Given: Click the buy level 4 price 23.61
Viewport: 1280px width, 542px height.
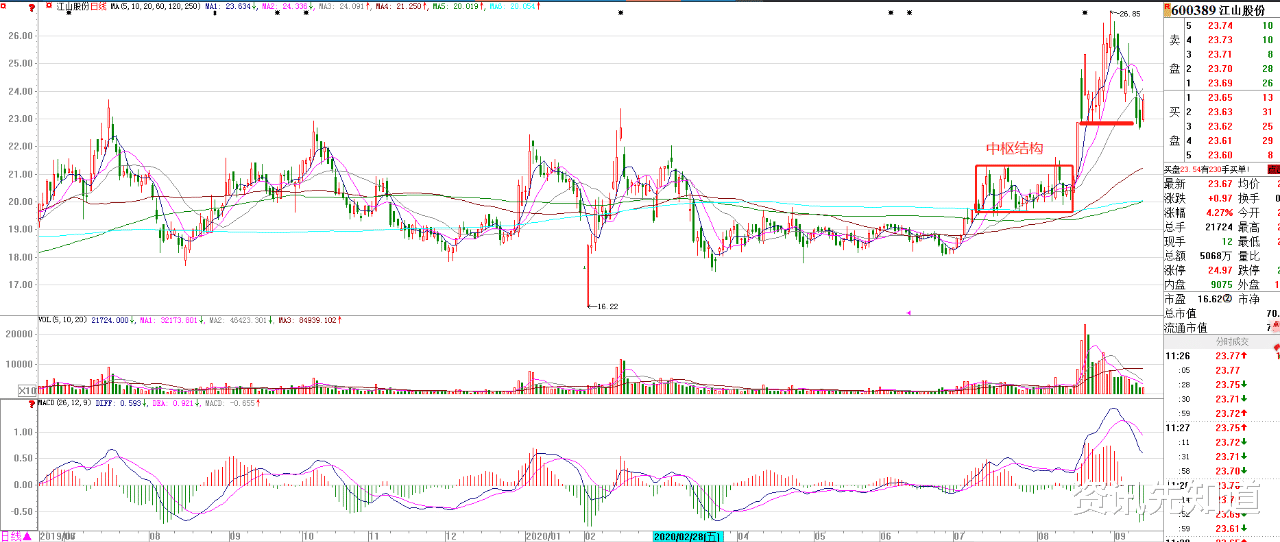Looking at the screenshot, I should click(x=1220, y=141).
